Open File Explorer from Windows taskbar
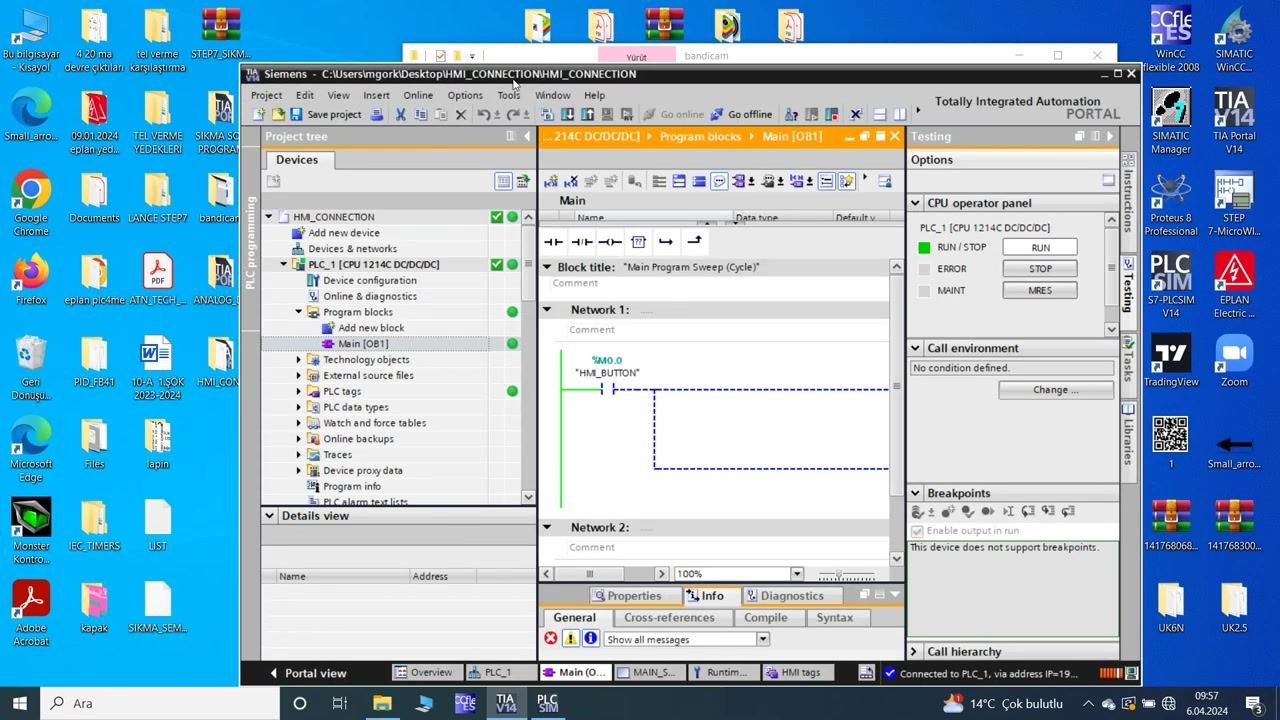 click(x=382, y=703)
